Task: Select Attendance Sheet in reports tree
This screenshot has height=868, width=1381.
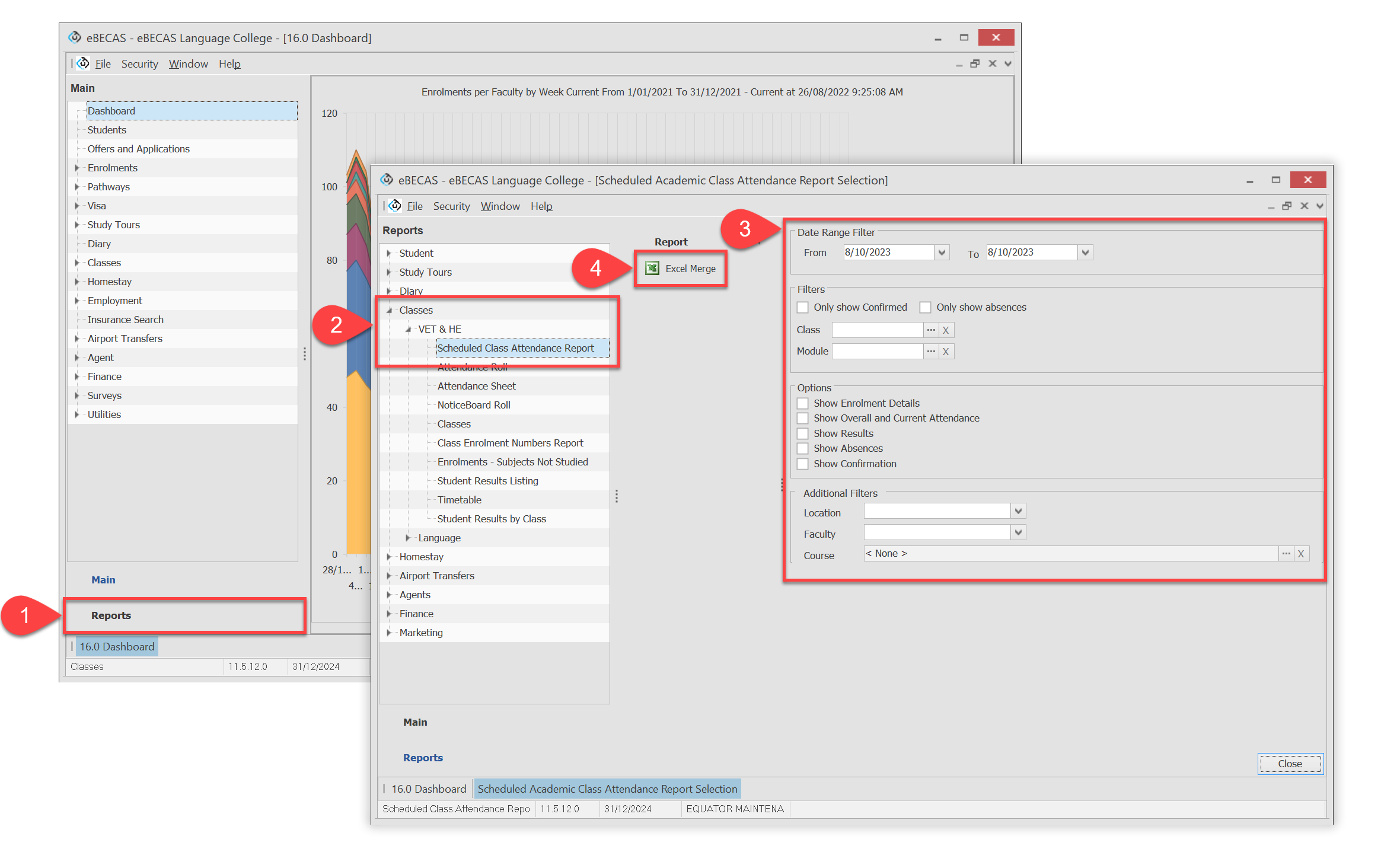Action: 476,386
